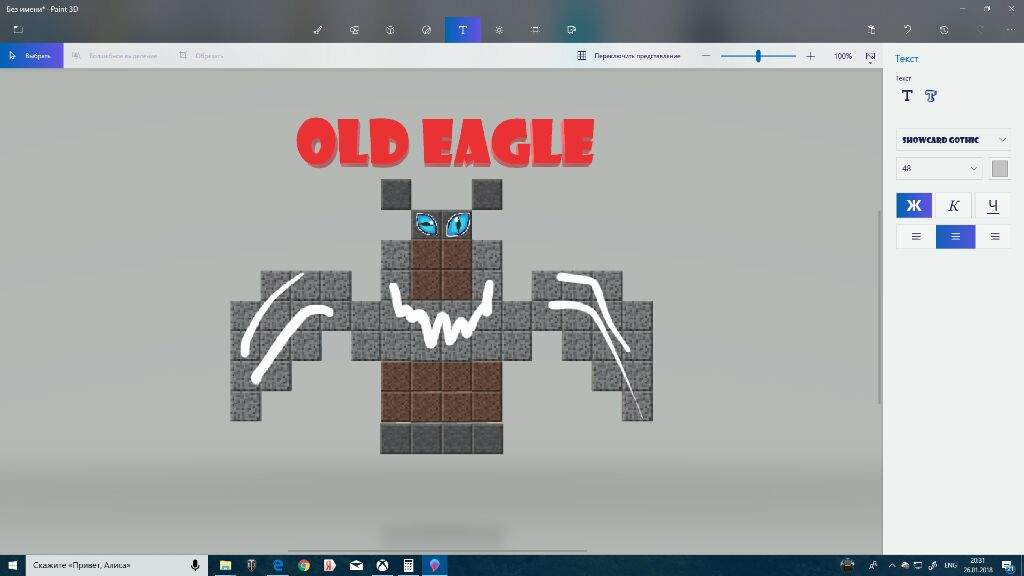1024x576 pixels.
Task: Click the Redo arrow
Action: 980,29
